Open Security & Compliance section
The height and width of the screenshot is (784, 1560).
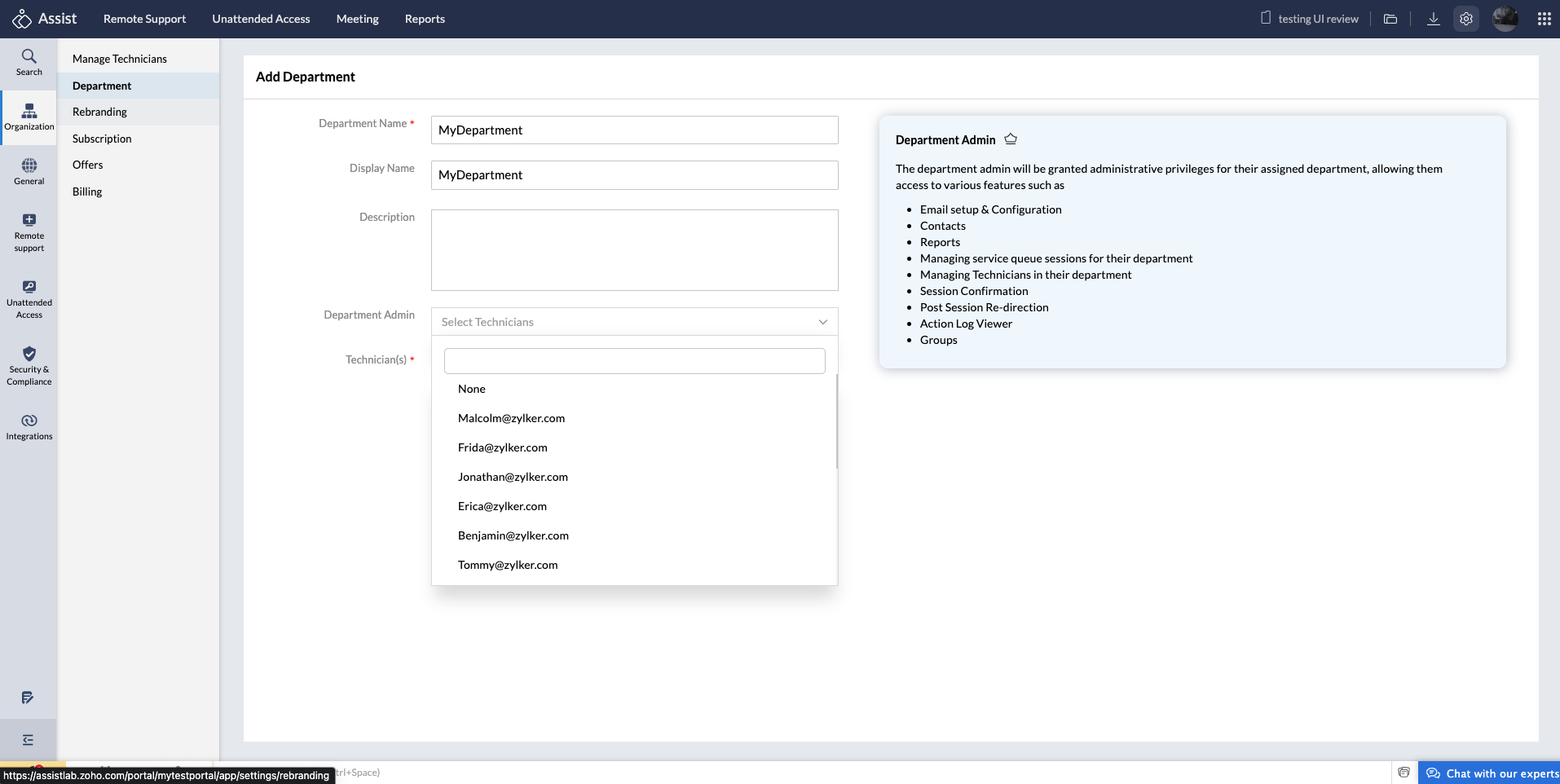[x=29, y=365]
